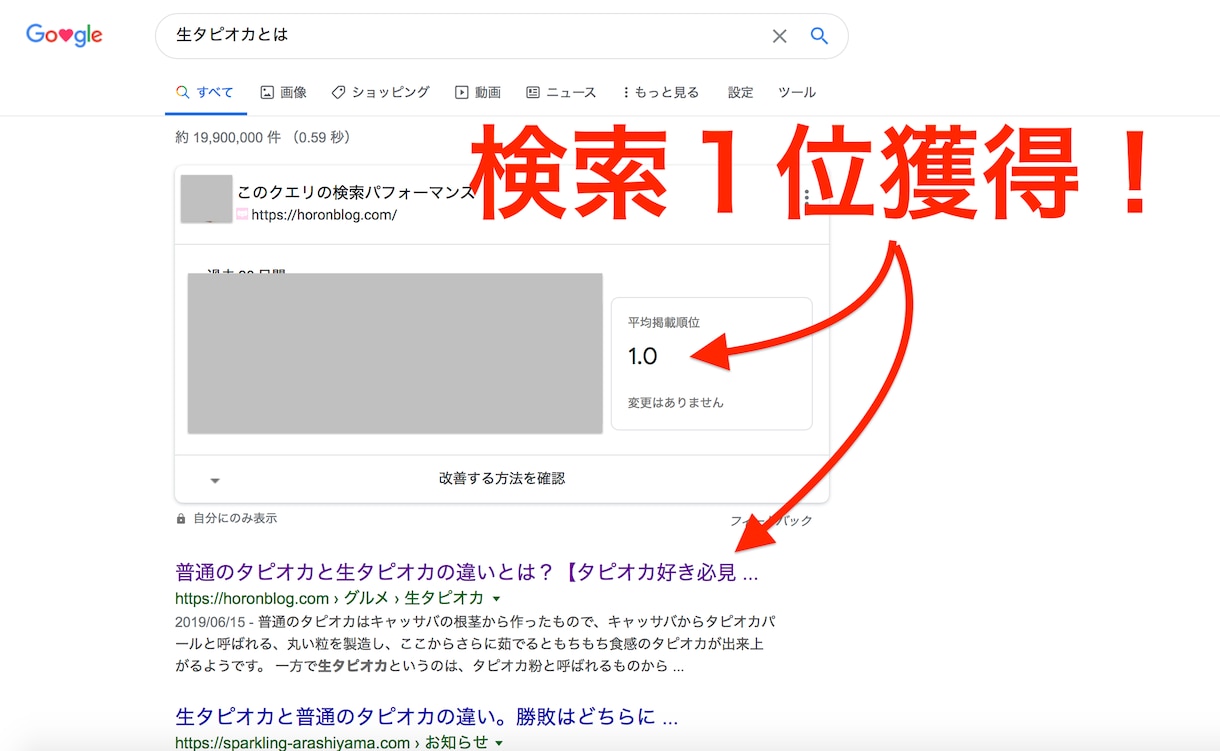Click the 自分にのみ表示 label
The width and height of the screenshot is (1220, 751).
(x=235, y=519)
